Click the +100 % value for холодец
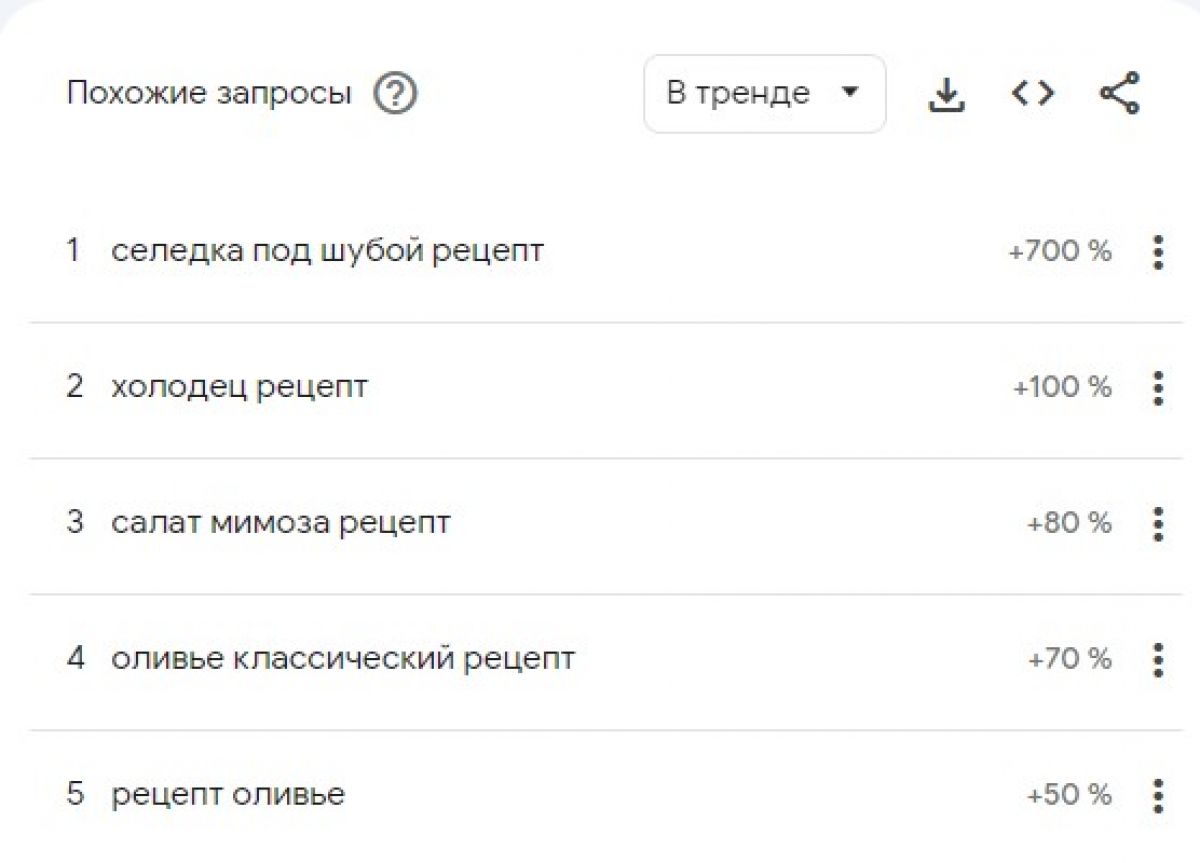1200x863 pixels. pyautogui.click(x=1062, y=387)
